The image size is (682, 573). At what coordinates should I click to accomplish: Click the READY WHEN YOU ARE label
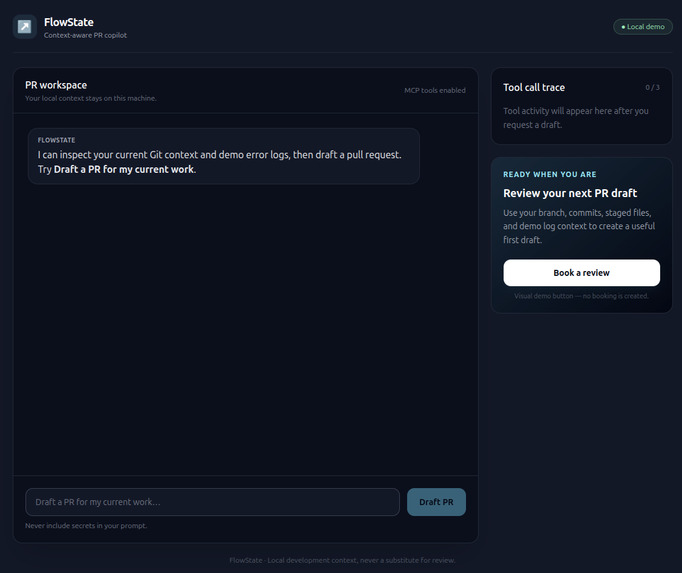click(550, 174)
